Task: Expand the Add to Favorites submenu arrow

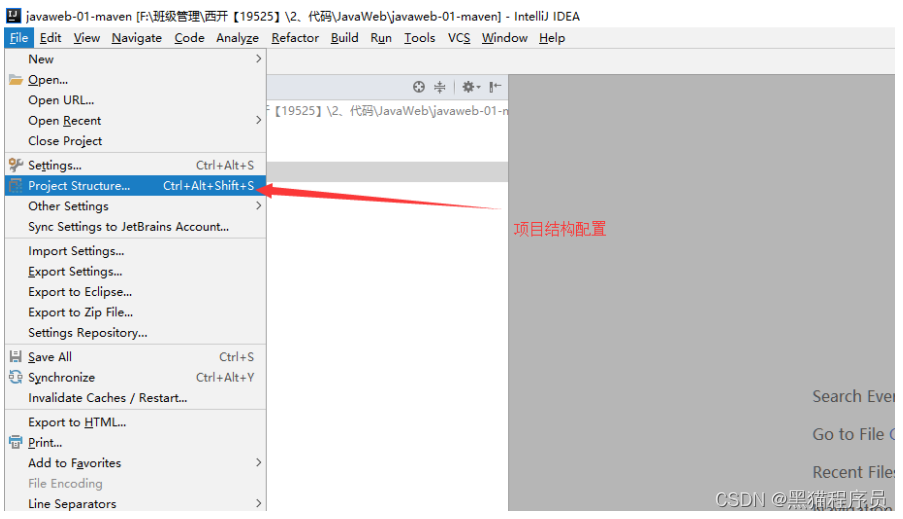Action: 259,463
